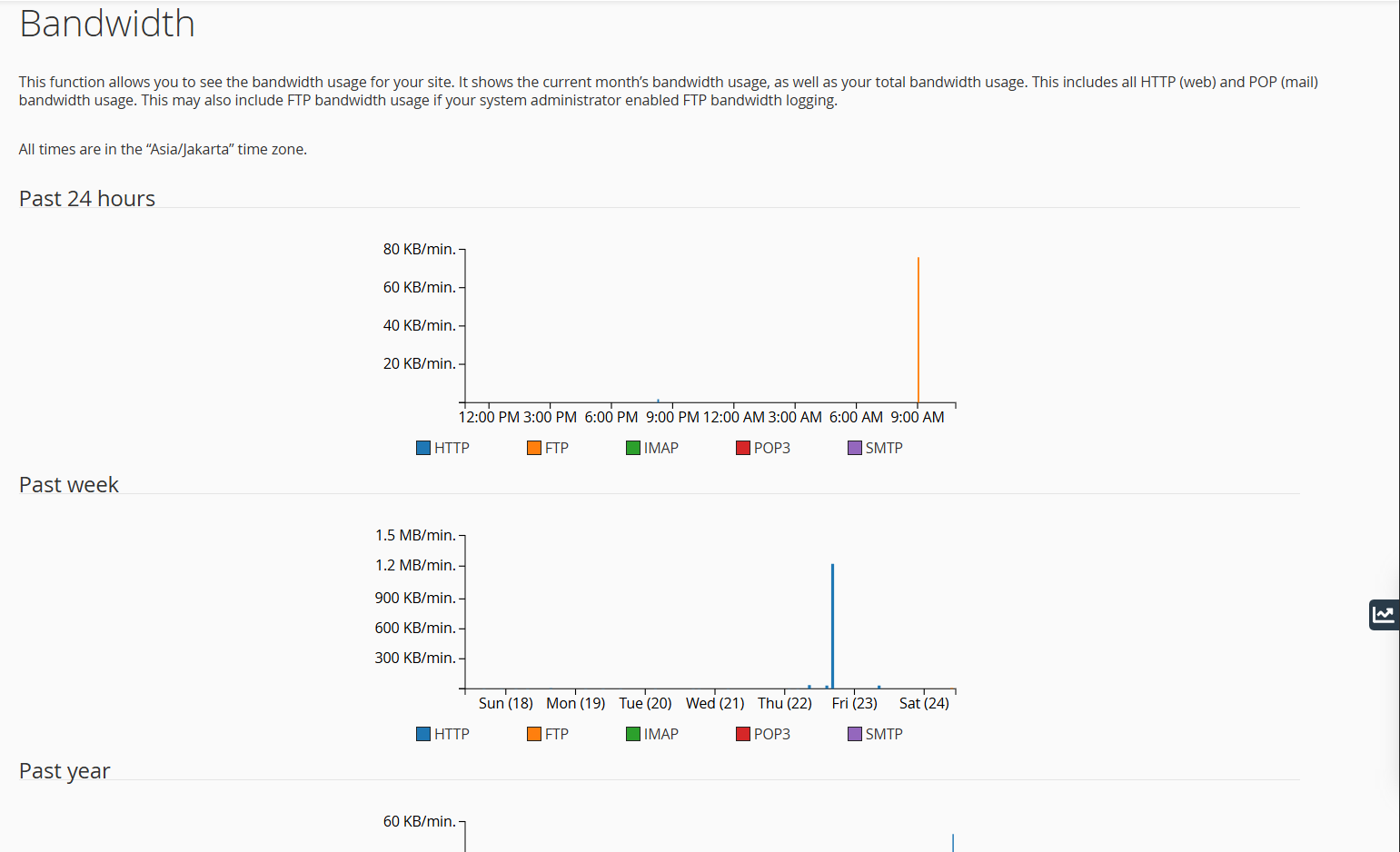Click the Sat (24) day label
1400x852 pixels.
pyautogui.click(x=924, y=703)
